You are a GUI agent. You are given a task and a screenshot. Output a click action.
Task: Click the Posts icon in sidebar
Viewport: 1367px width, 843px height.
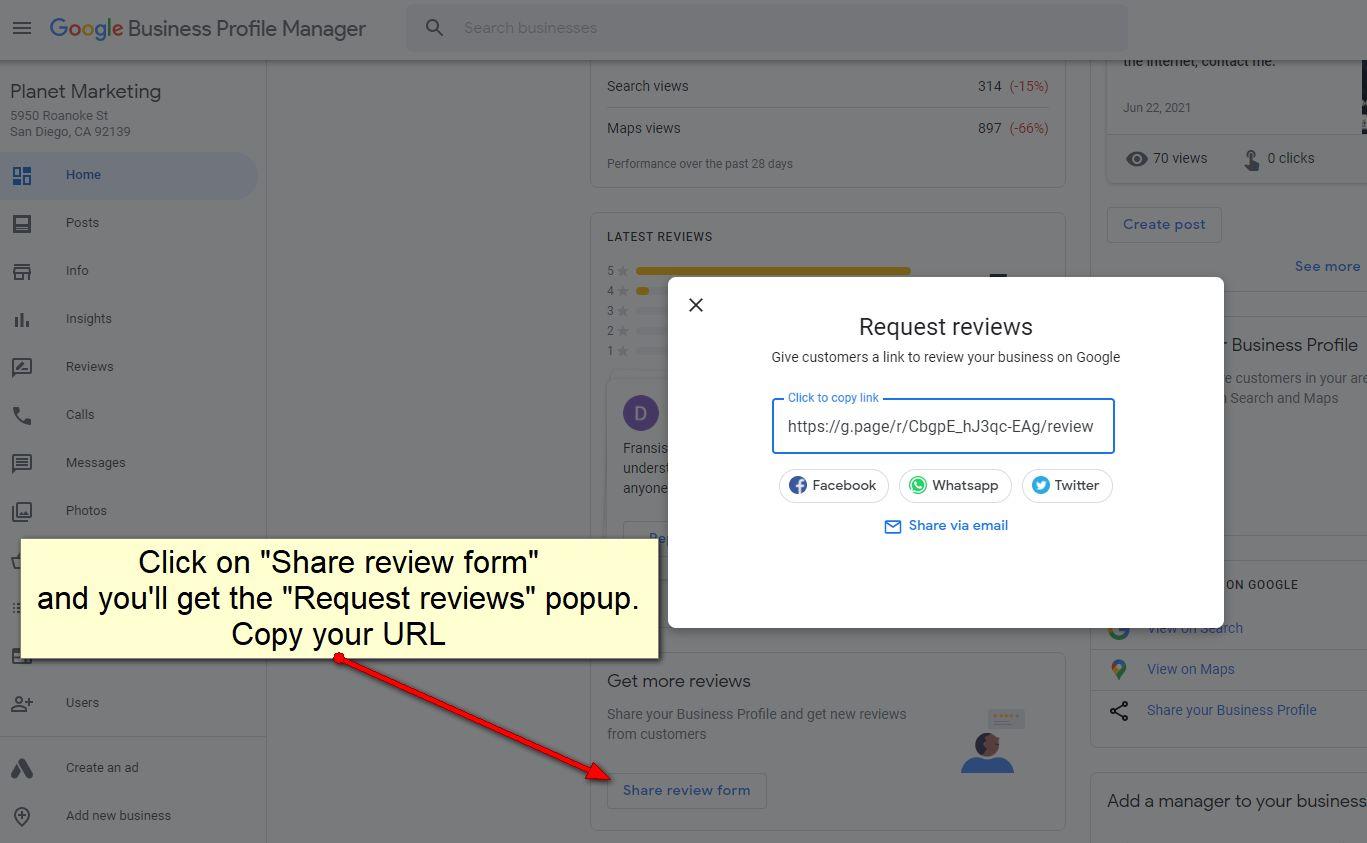coord(22,224)
